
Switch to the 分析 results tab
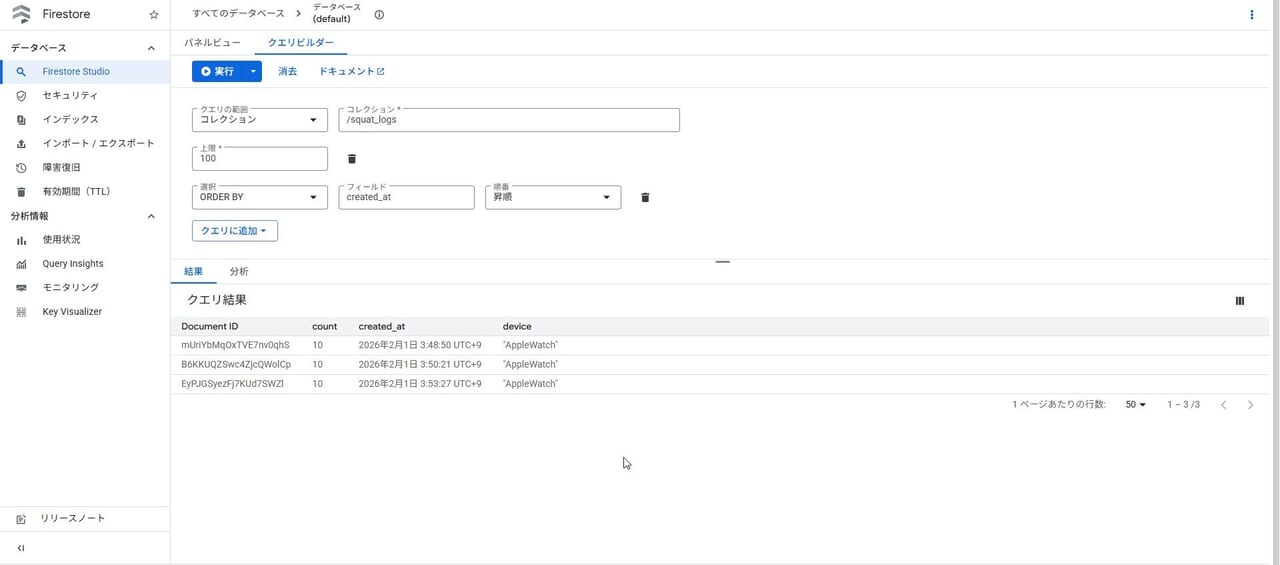point(239,272)
